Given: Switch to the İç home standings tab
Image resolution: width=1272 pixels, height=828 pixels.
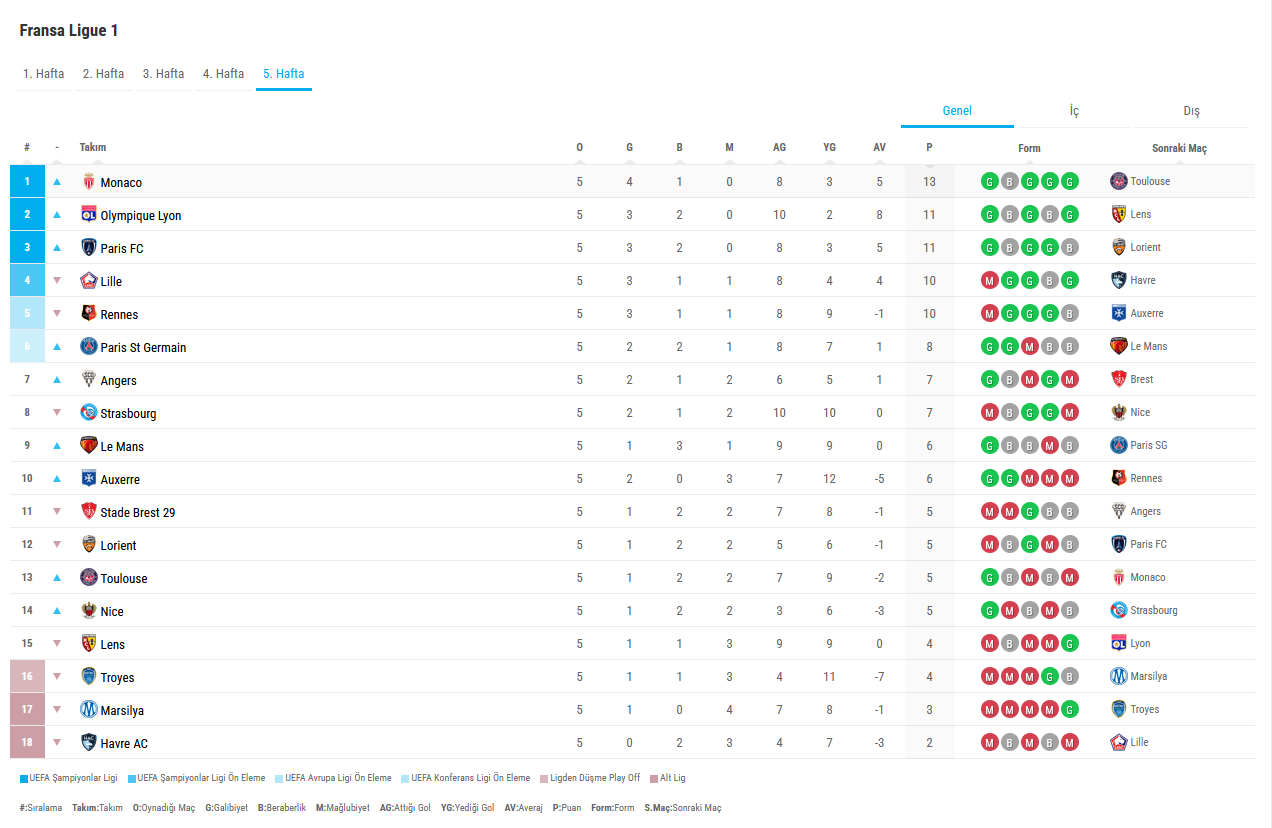Looking at the screenshot, I should pyautogui.click(x=1074, y=111).
